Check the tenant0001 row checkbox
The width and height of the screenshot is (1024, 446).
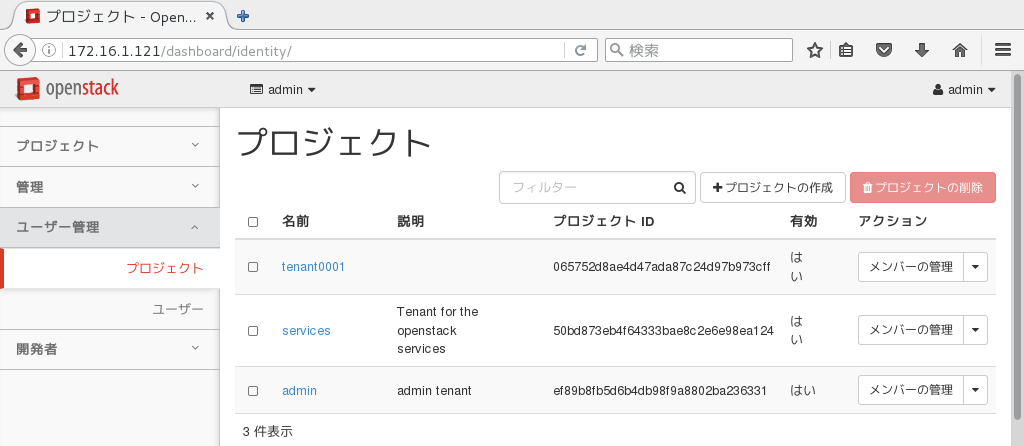pos(253,267)
